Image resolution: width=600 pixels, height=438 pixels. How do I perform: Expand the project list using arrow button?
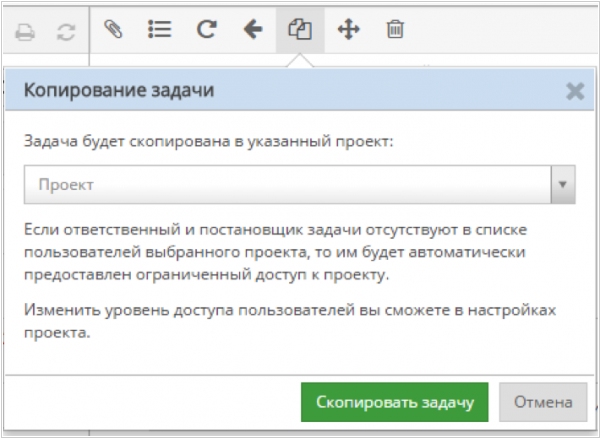[563, 185]
